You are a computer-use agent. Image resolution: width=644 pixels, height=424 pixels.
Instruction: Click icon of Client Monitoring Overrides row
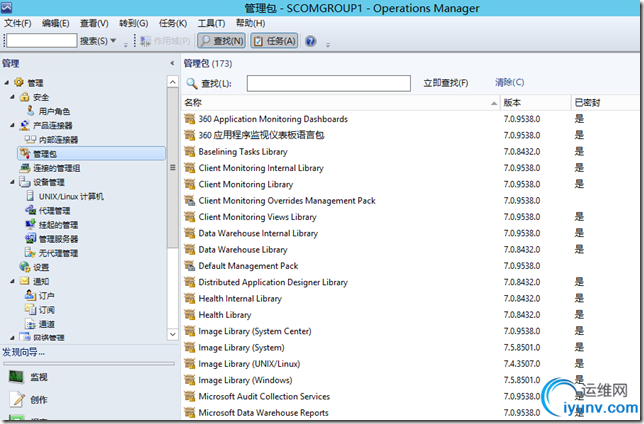coord(189,200)
